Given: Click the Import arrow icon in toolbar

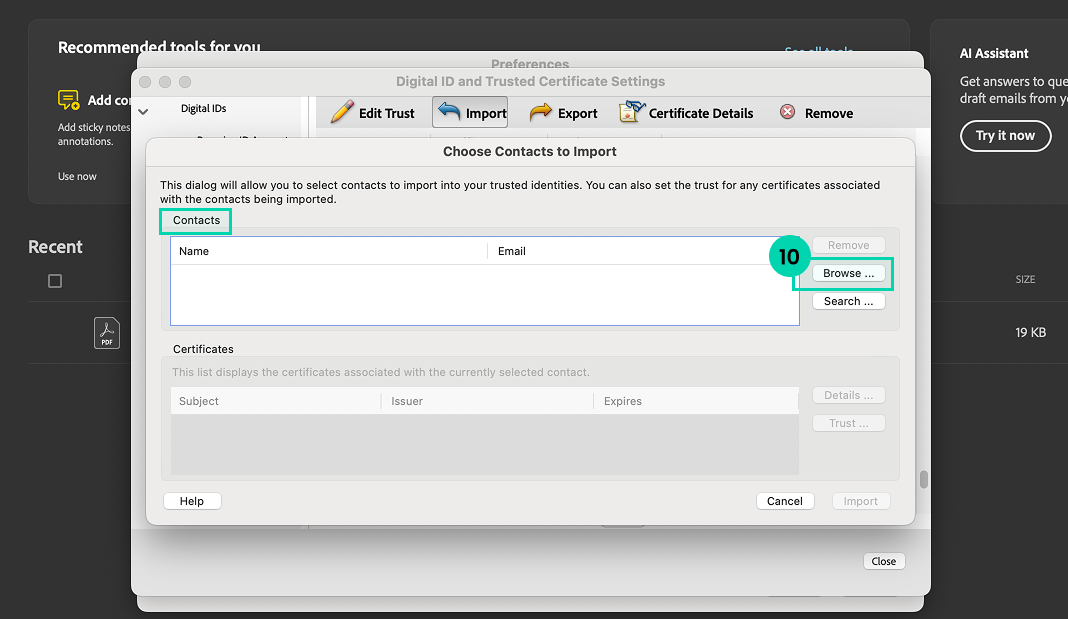Looking at the screenshot, I should tap(450, 112).
